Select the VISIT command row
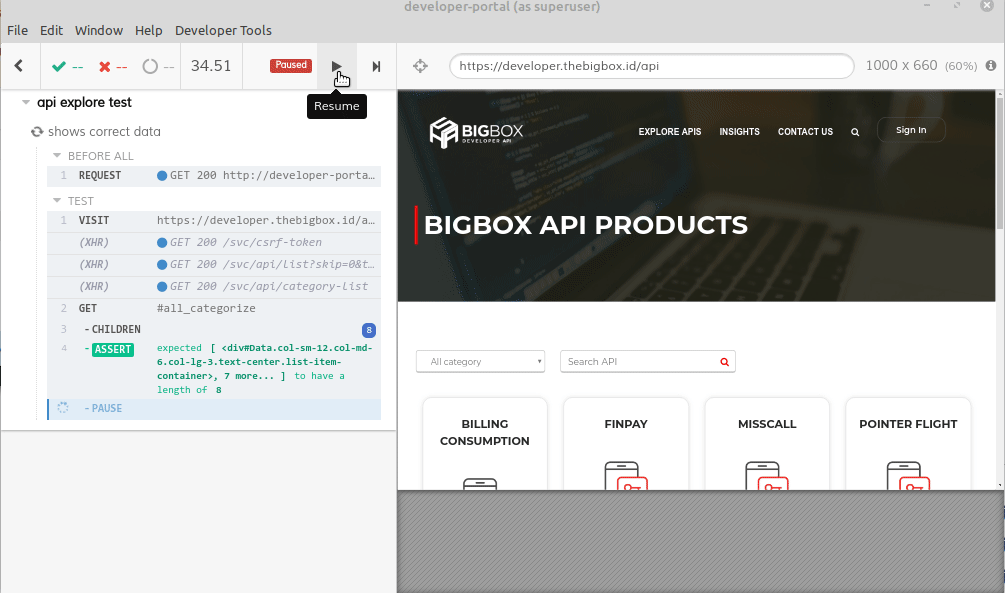 214,221
